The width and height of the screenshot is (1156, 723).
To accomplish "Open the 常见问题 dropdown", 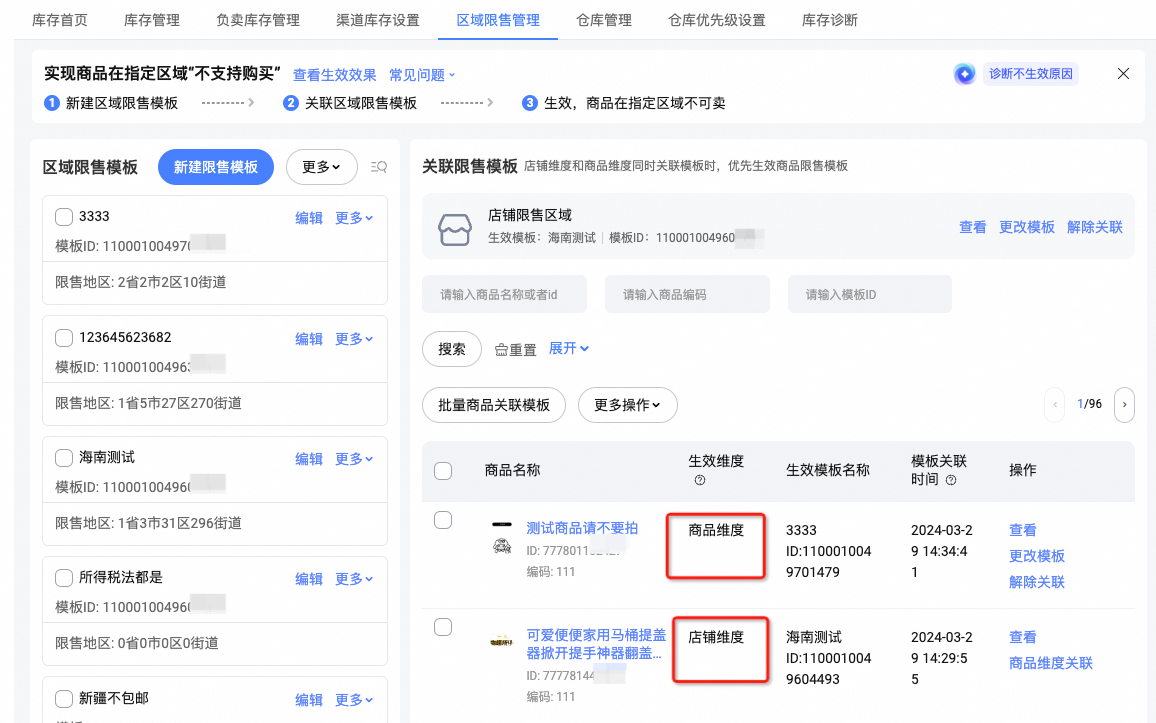I will (422, 75).
